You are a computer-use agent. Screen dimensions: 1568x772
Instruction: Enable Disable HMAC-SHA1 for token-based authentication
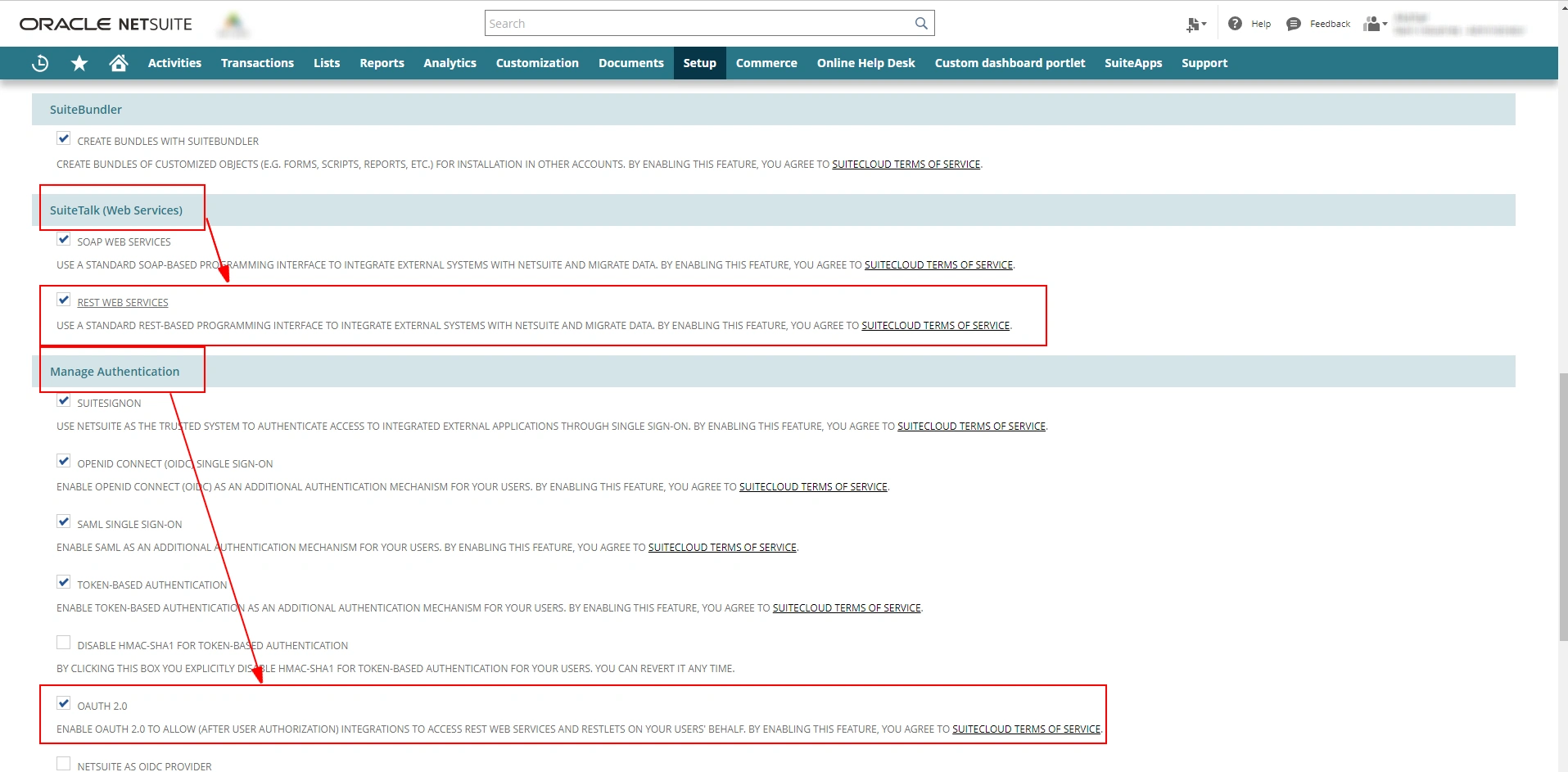point(64,643)
